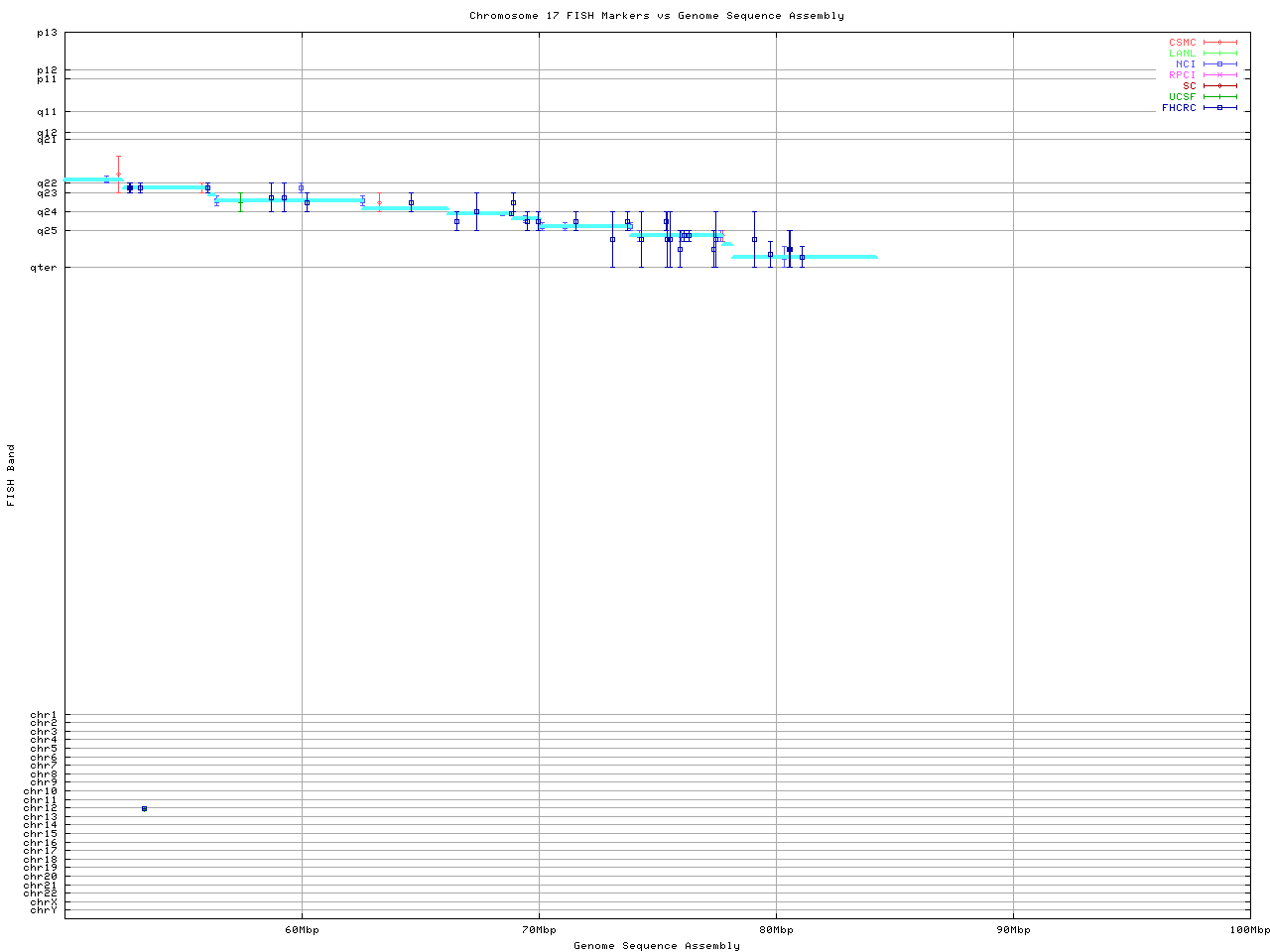Click the p13 band label
The height and width of the screenshot is (952, 1270).
[x=48, y=33]
